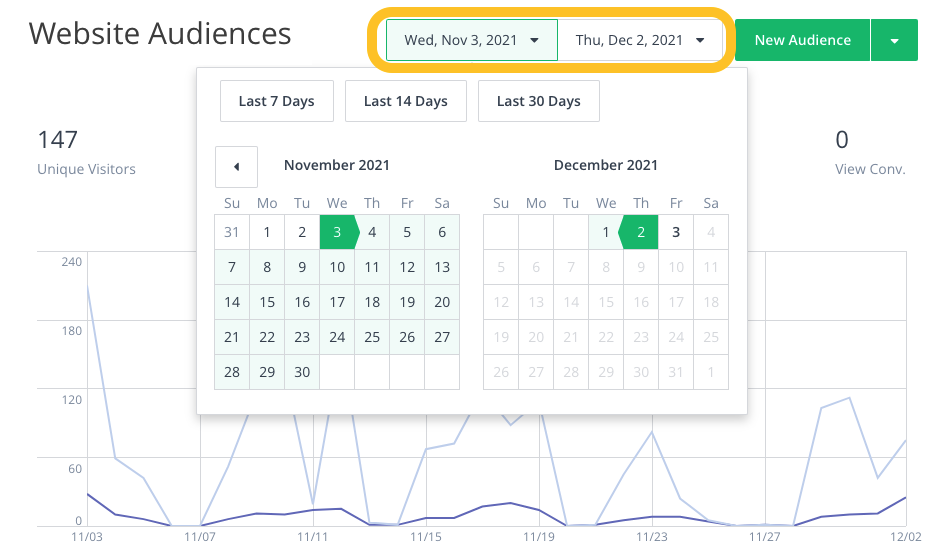This screenshot has height=552, width=933.
Task: Click the View Conv. stat label
Action: click(x=870, y=170)
